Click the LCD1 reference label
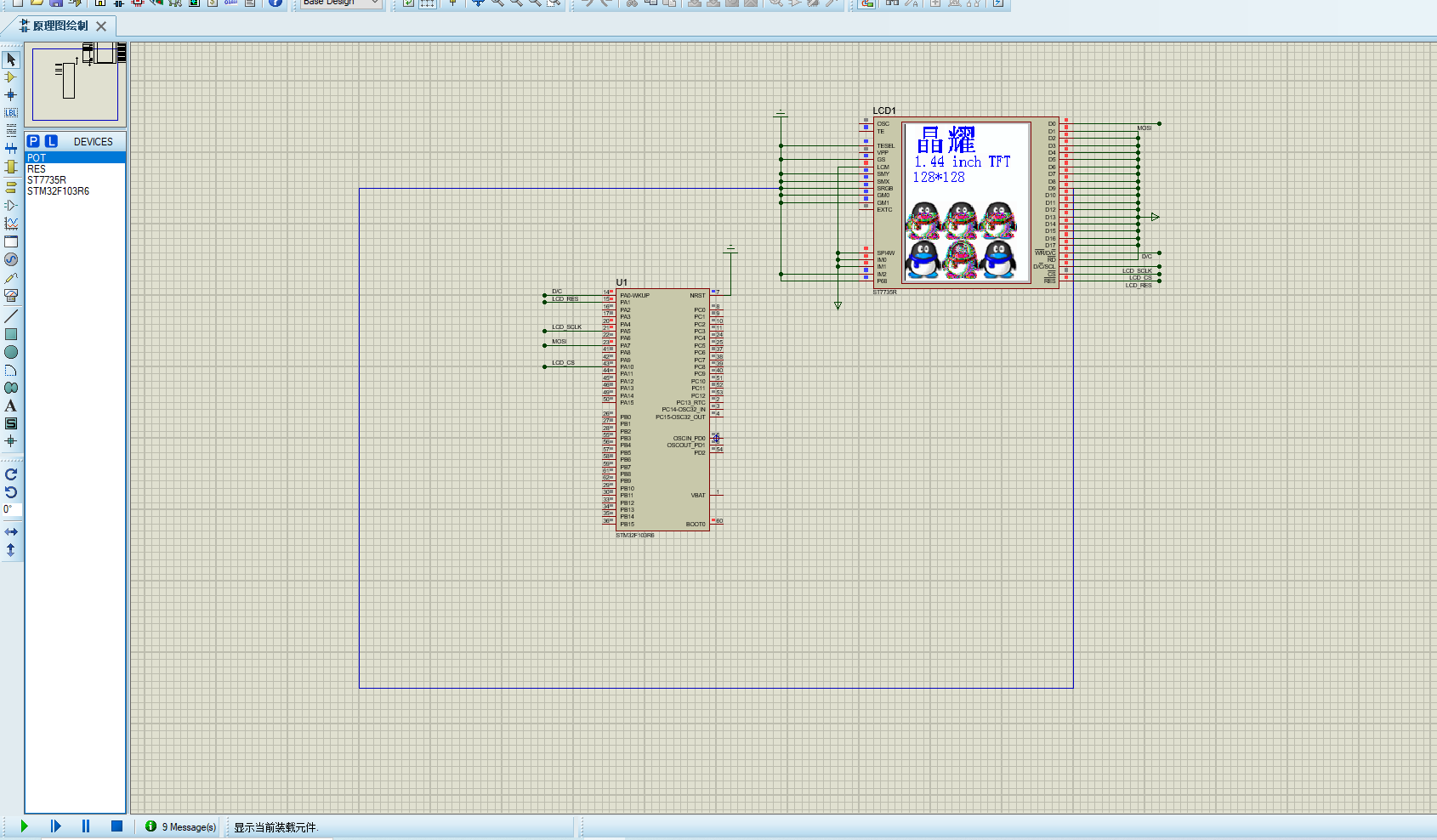The height and width of the screenshot is (840, 1437). (x=884, y=111)
